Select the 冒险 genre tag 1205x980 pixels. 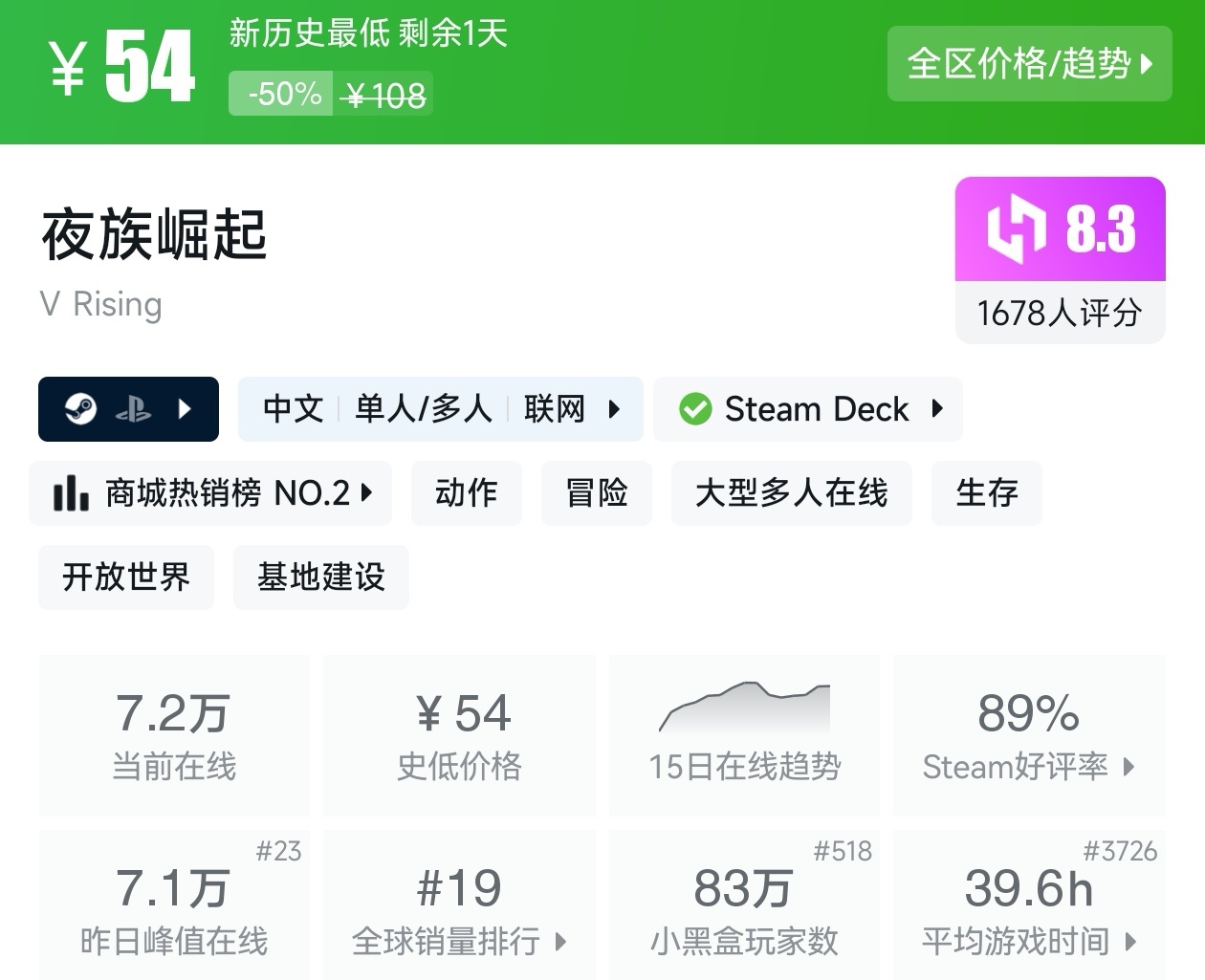[x=597, y=493]
